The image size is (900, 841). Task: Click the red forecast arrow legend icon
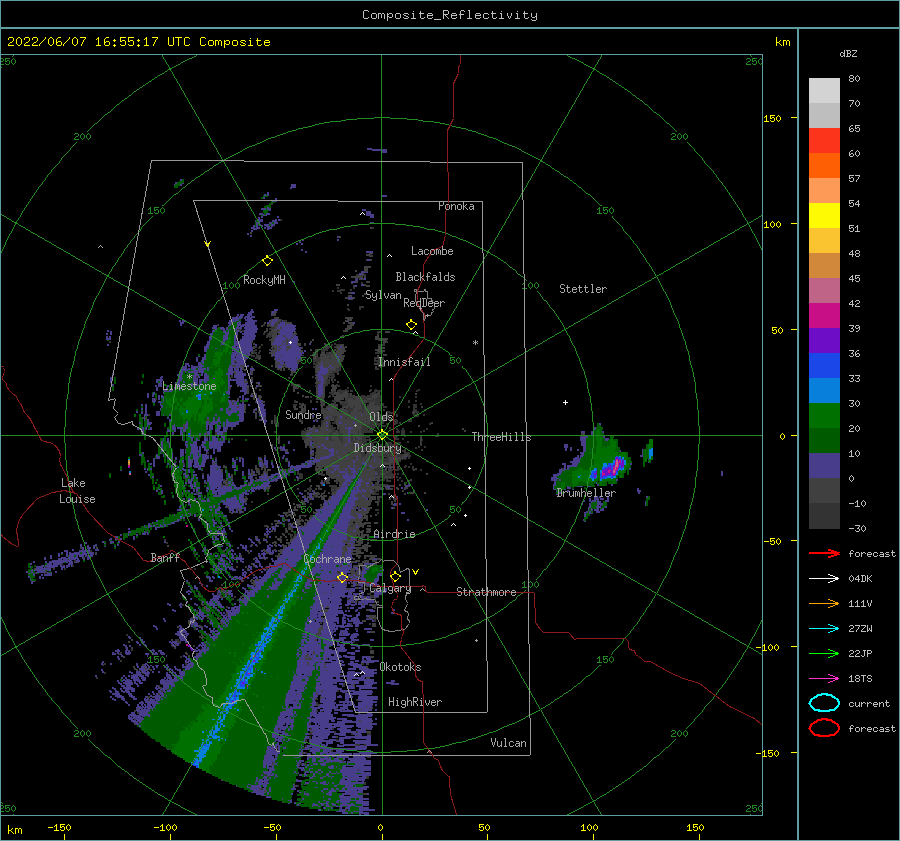pos(824,553)
